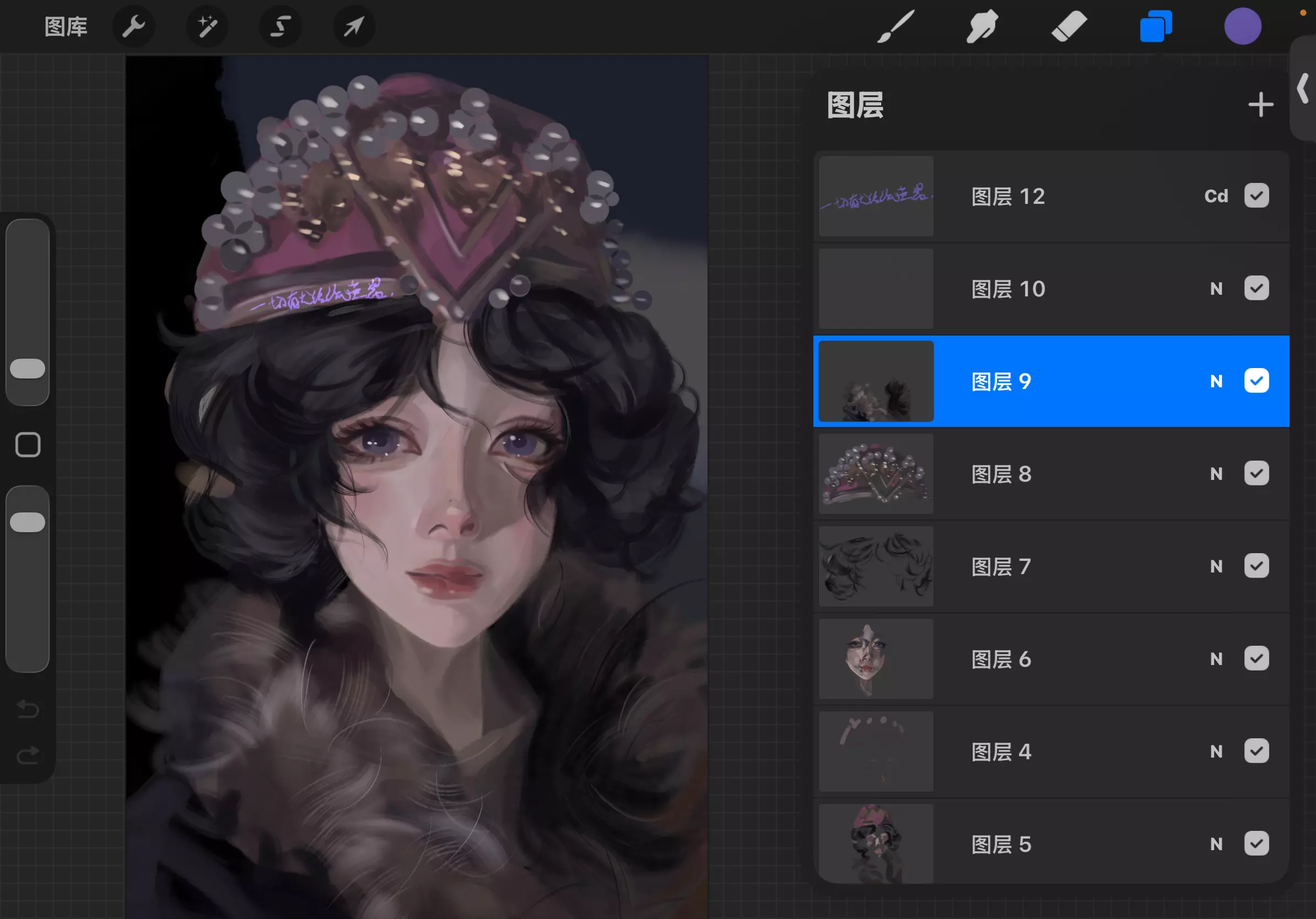
Task: Select the Smudge finger tool
Action: 983,26
